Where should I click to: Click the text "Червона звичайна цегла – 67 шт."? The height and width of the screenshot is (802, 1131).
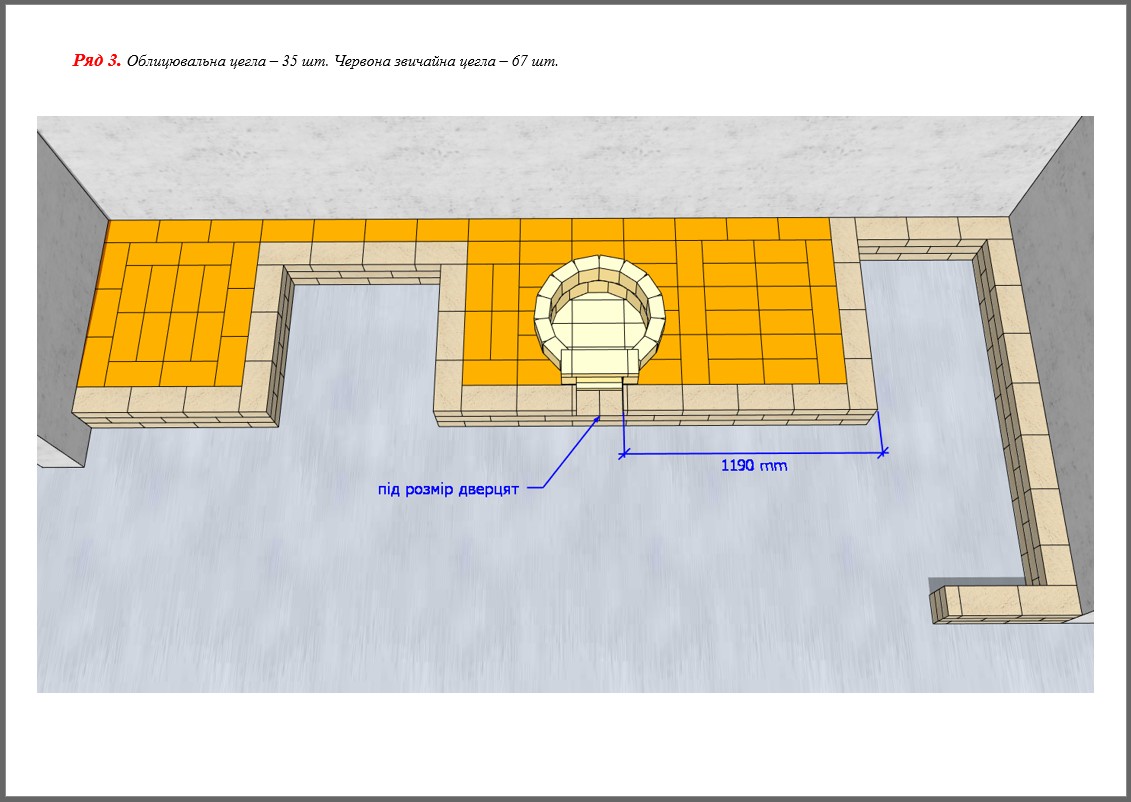(445, 61)
